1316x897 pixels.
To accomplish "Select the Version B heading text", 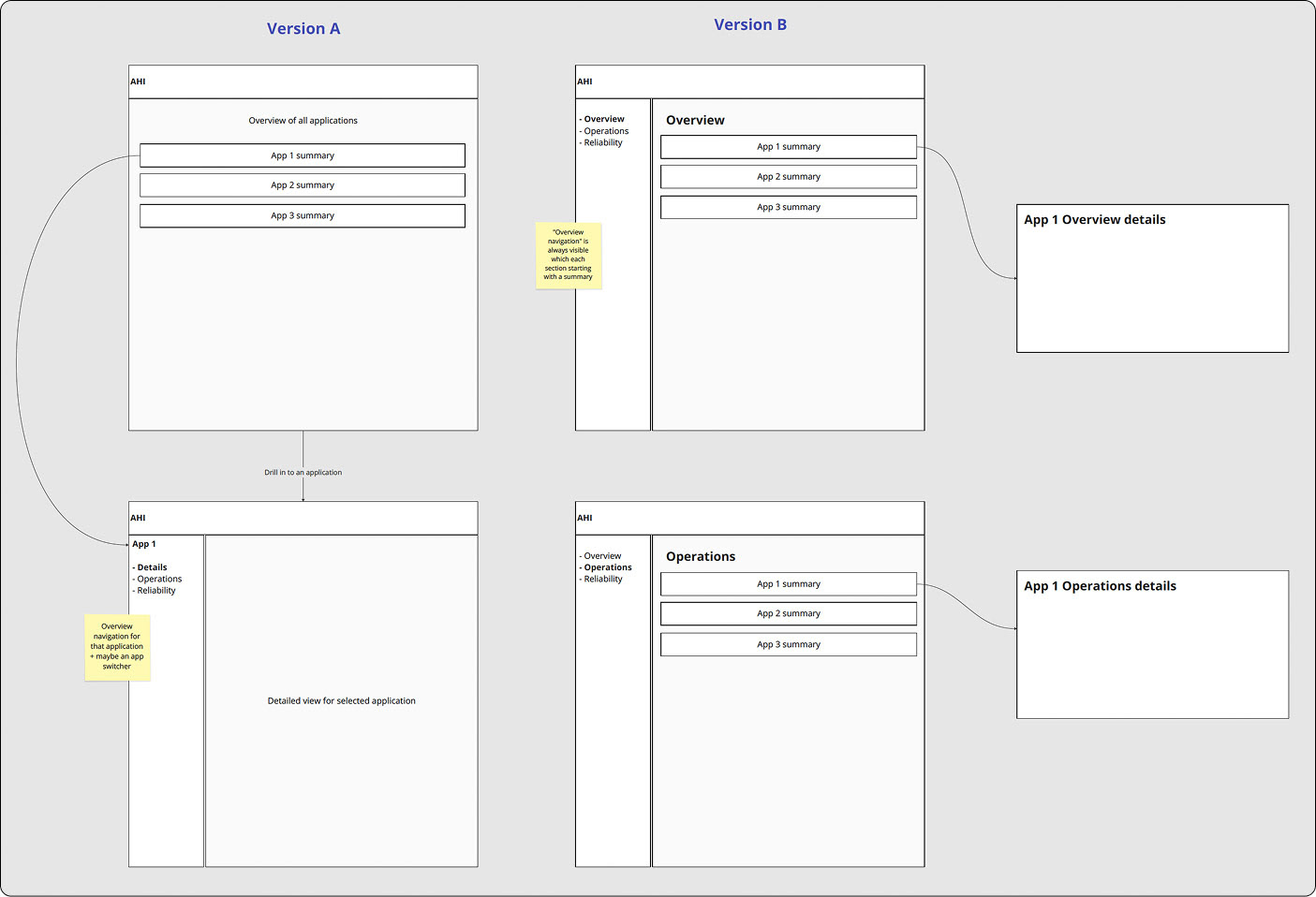I will point(750,25).
